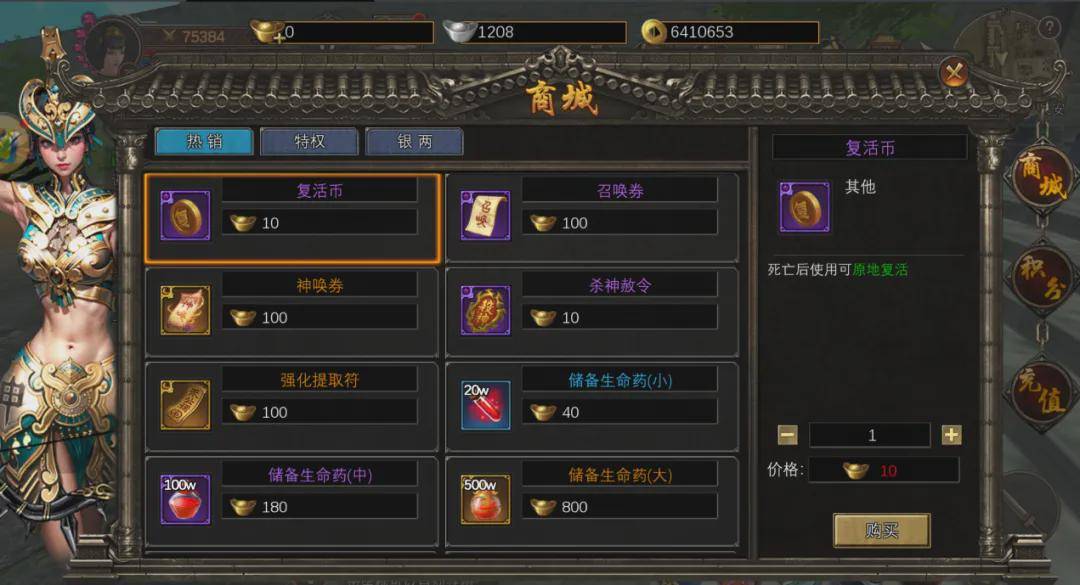1080x585 pixels.
Task: Choose the 100w medium health potion icon
Action: coord(185,500)
